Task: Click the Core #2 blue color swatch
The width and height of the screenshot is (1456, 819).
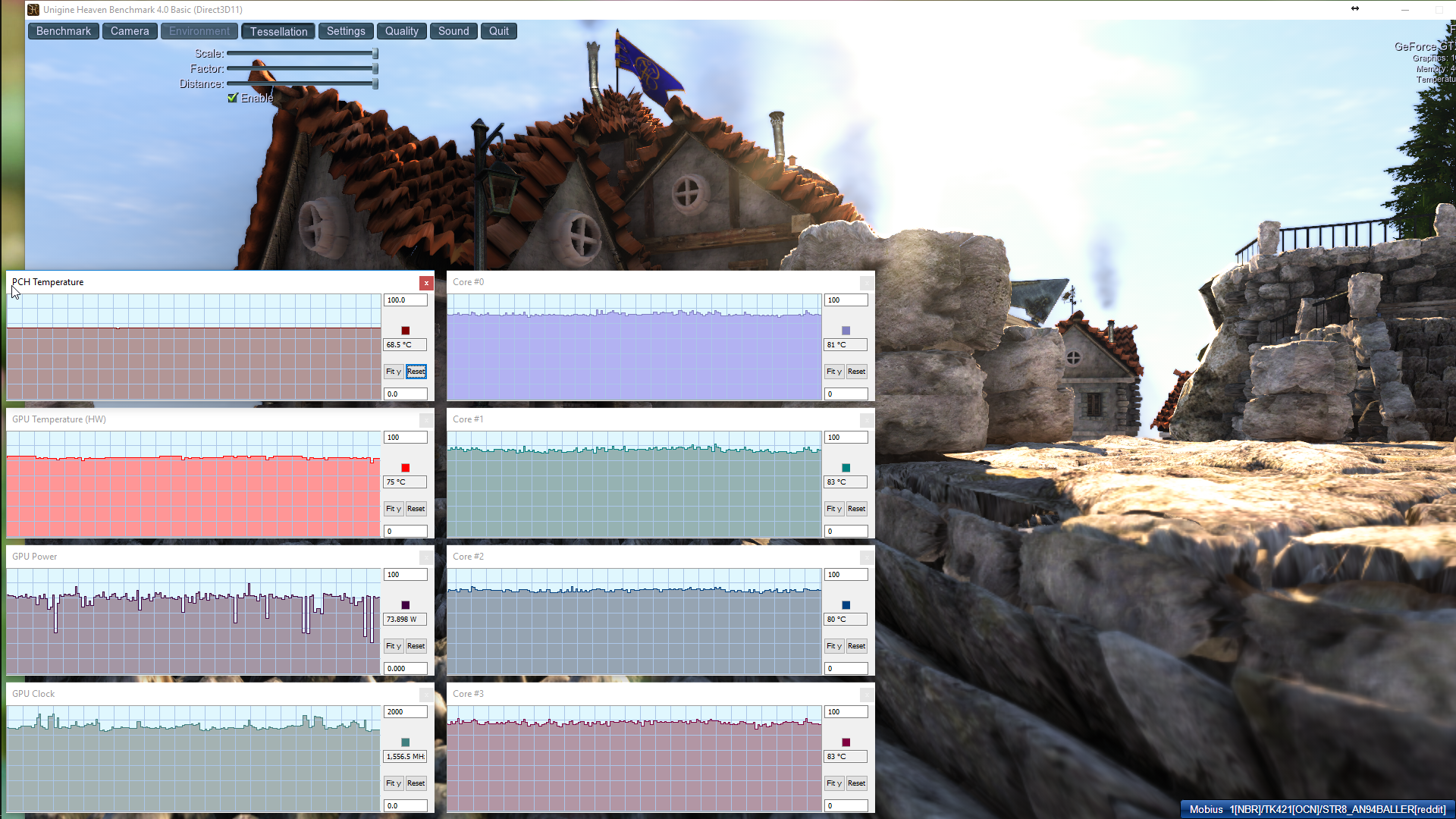Action: coord(846,605)
